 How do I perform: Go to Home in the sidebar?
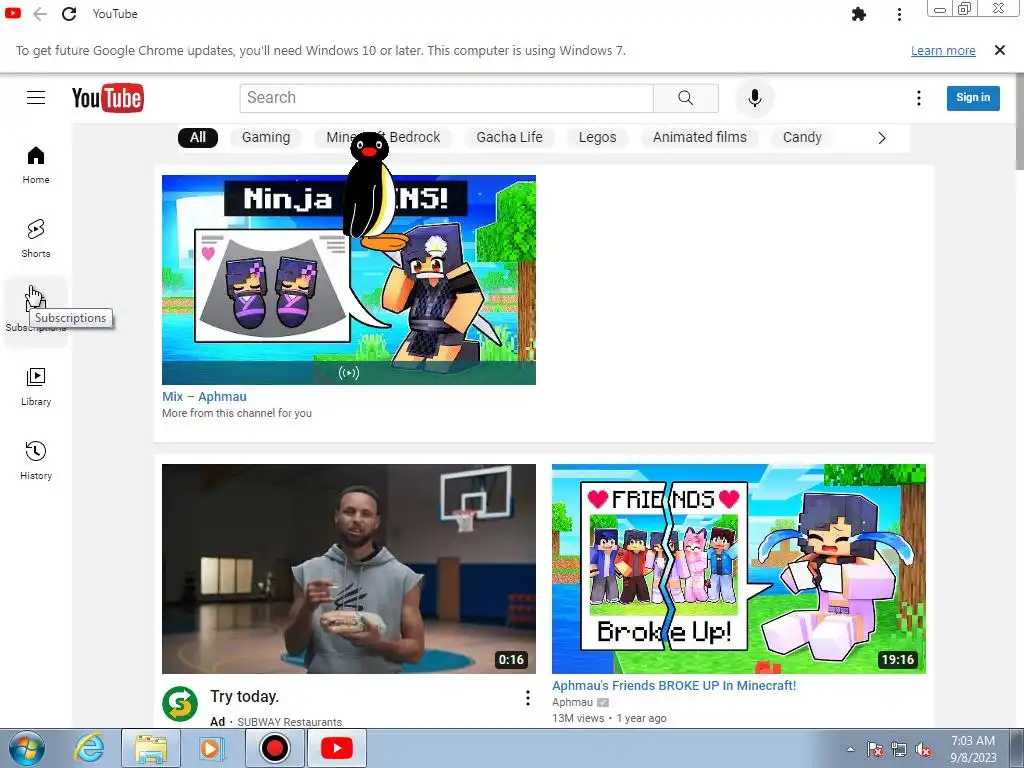(36, 165)
